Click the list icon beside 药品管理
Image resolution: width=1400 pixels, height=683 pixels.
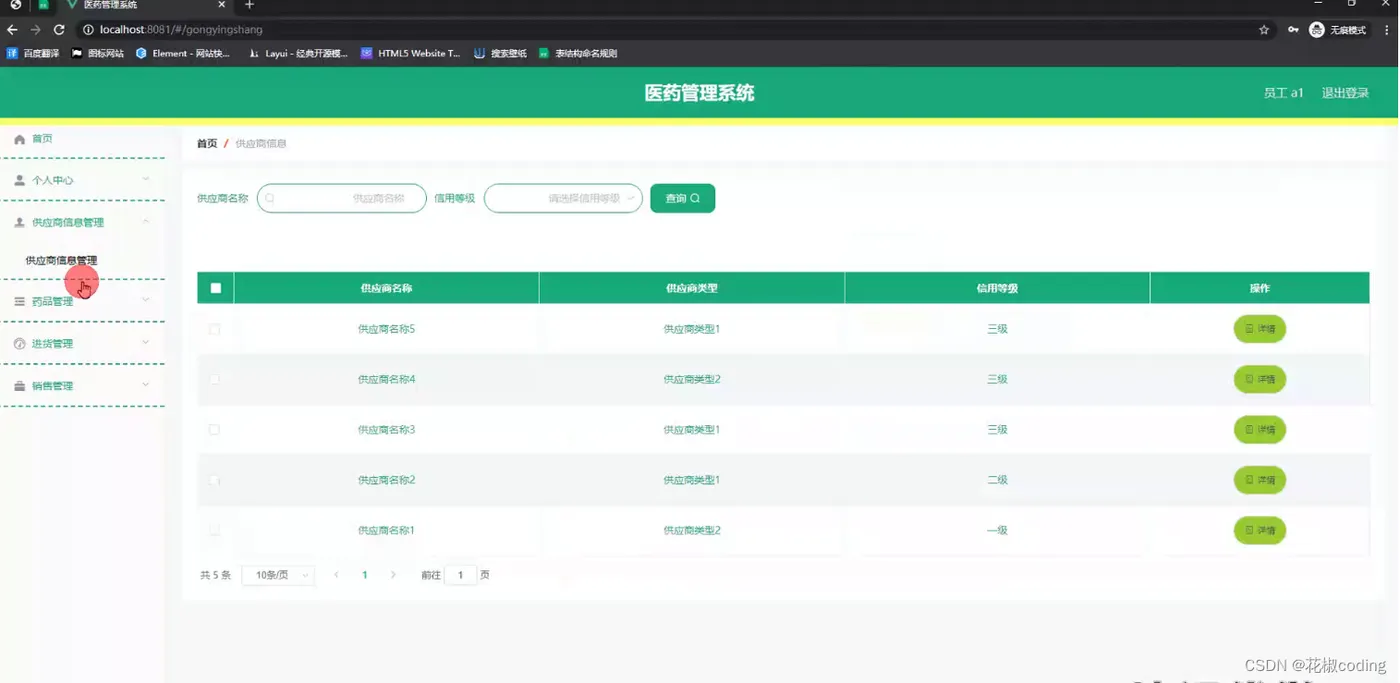pyautogui.click(x=19, y=301)
